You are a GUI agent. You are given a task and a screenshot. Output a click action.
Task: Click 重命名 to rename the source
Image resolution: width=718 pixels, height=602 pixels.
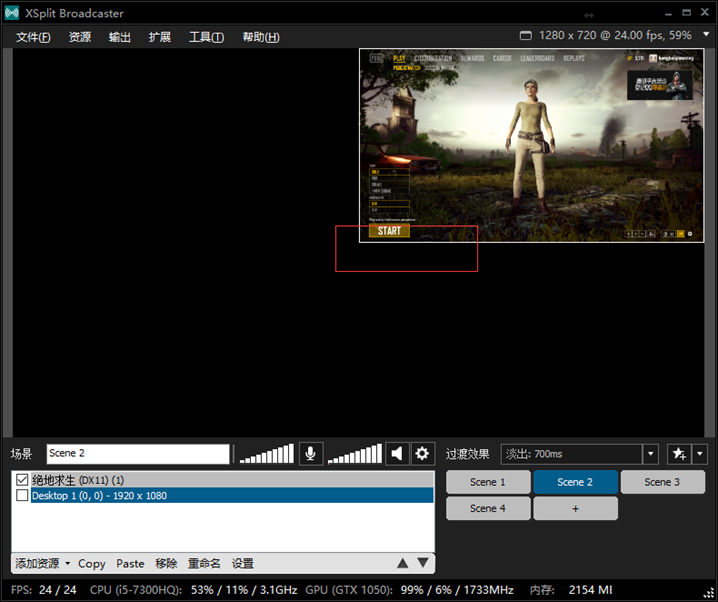[204, 564]
